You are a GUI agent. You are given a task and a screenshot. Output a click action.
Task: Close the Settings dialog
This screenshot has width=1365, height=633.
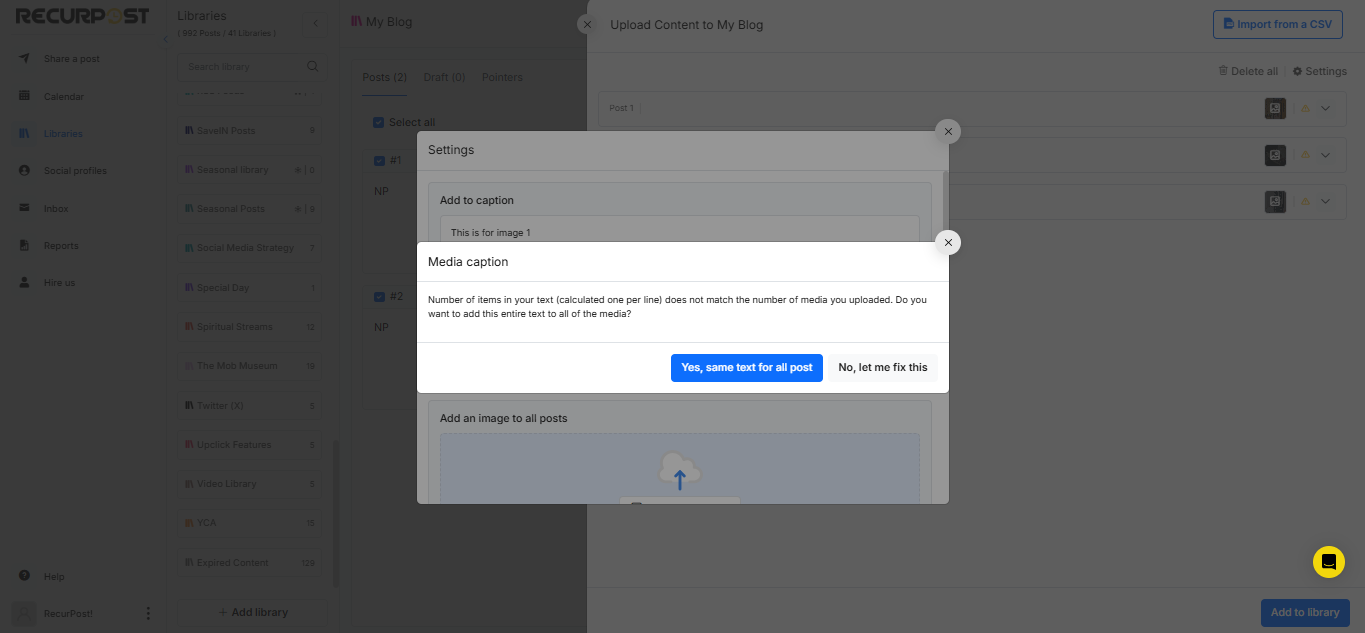pos(948,131)
